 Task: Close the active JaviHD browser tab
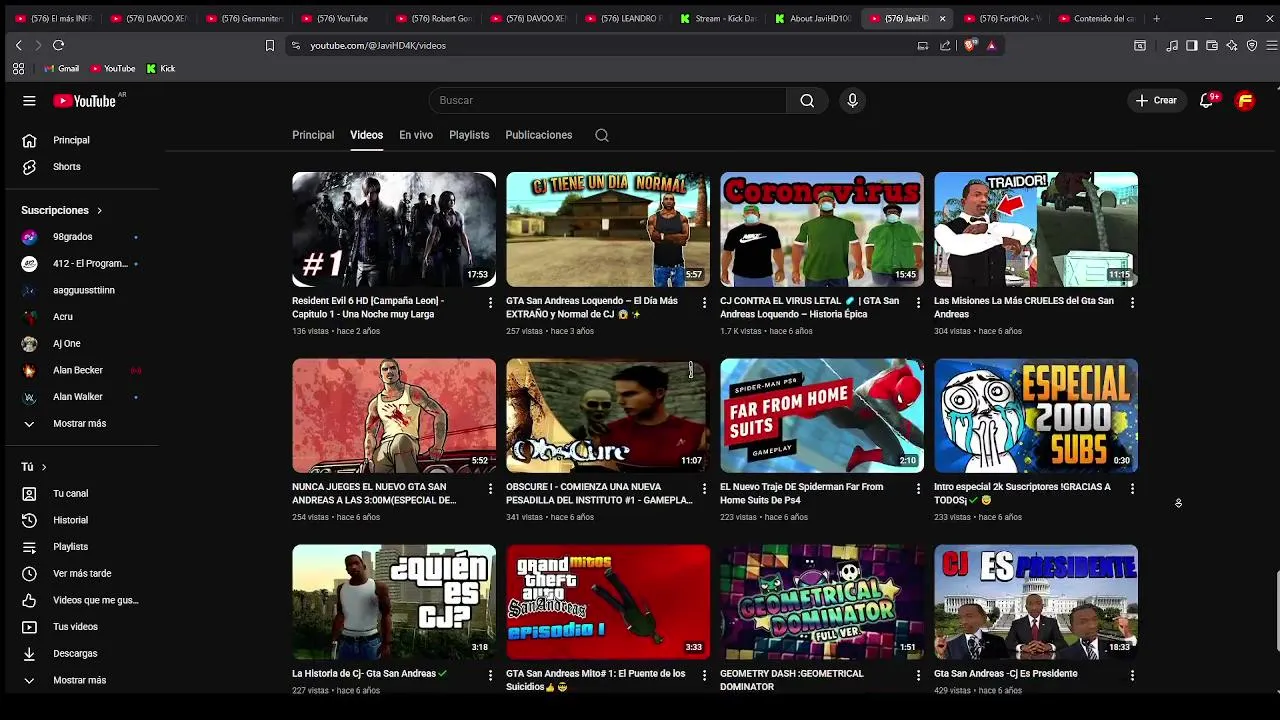(942, 18)
